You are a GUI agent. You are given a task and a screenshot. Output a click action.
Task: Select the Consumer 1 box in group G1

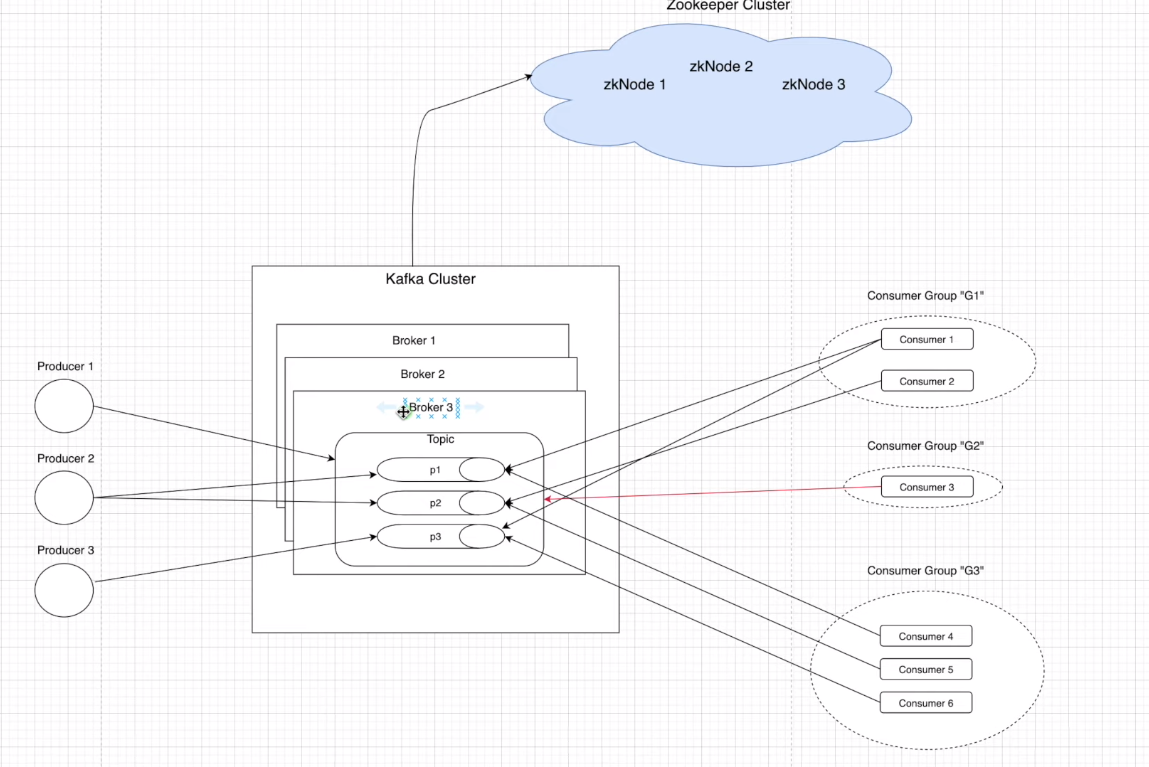tap(926, 339)
